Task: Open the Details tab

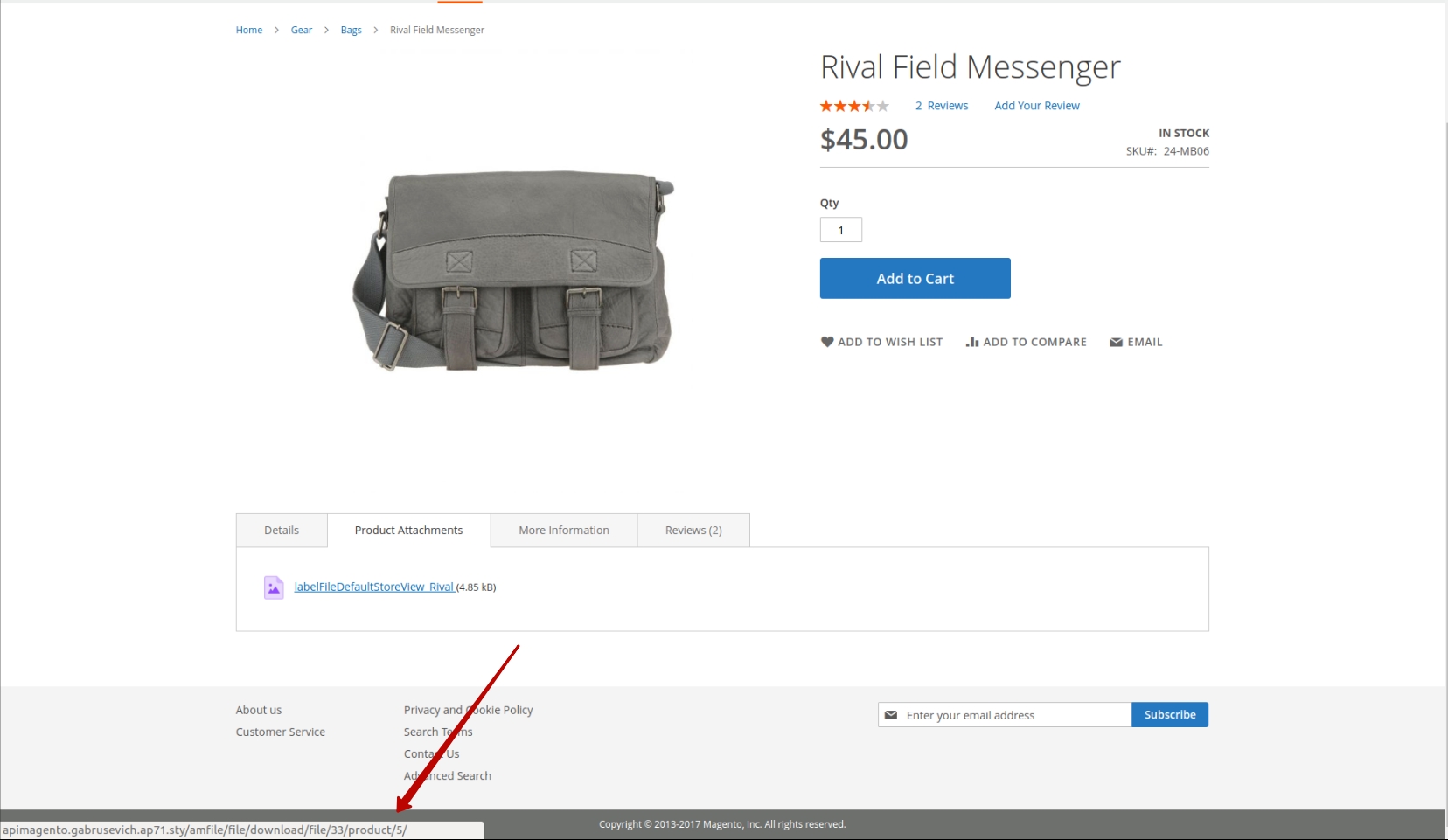Action: tap(282, 531)
